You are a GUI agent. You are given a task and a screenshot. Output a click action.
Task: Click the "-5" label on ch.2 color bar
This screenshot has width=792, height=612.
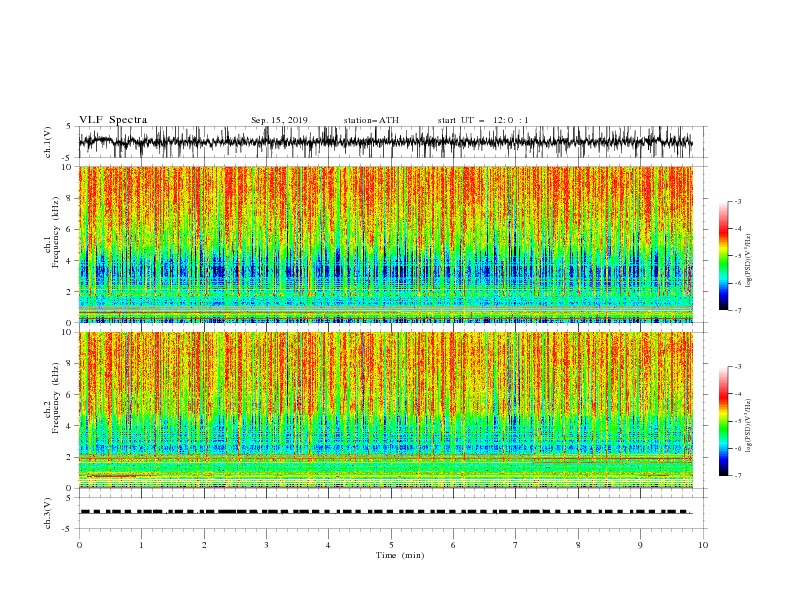coord(737,421)
